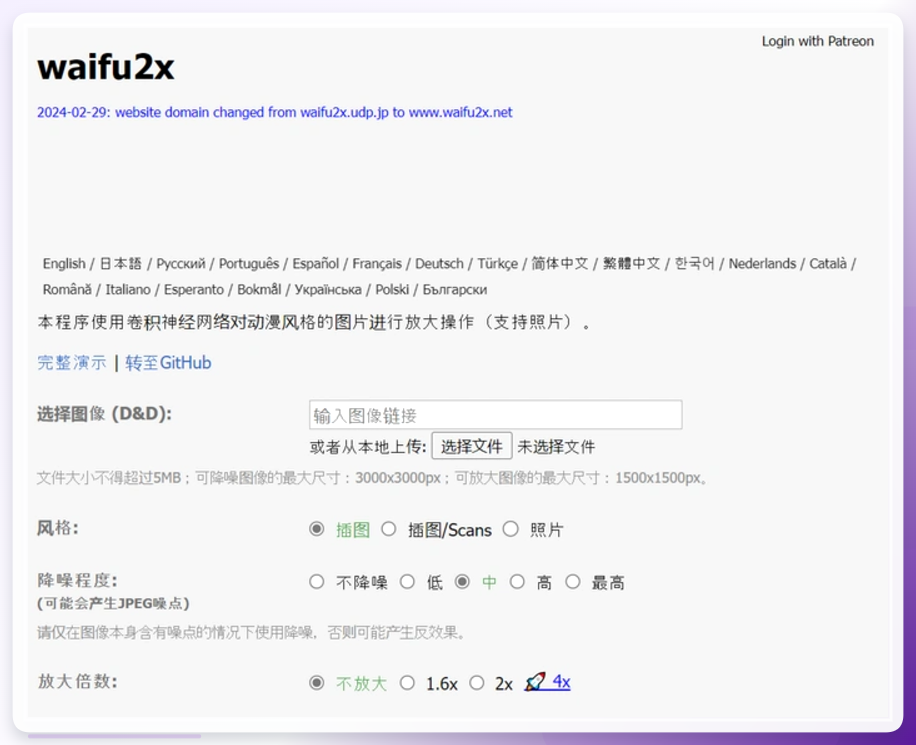Switch language to Română
916x745 pixels.
(67, 289)
